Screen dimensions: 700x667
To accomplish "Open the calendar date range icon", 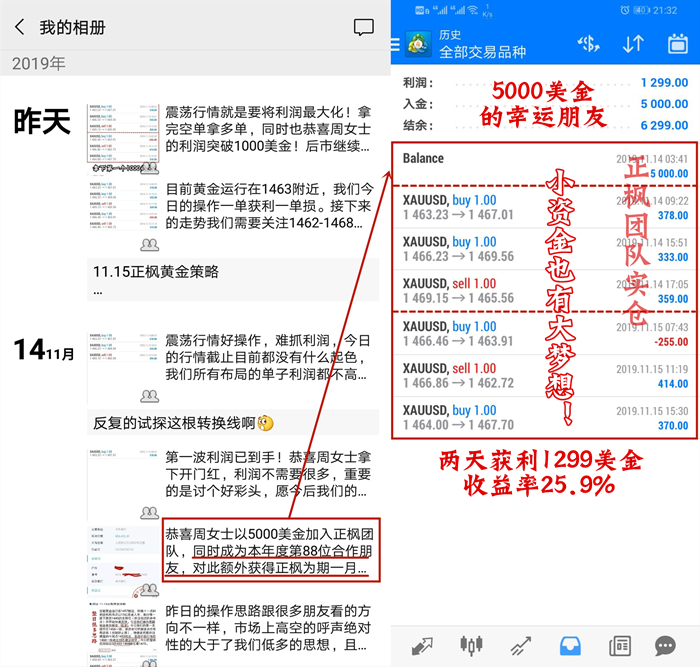I will 677,43.
